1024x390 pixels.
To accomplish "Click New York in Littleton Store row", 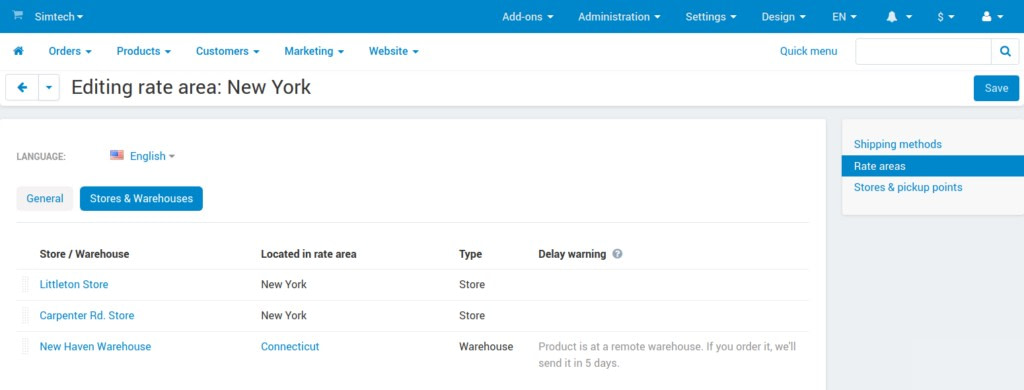I will [283, 285].
